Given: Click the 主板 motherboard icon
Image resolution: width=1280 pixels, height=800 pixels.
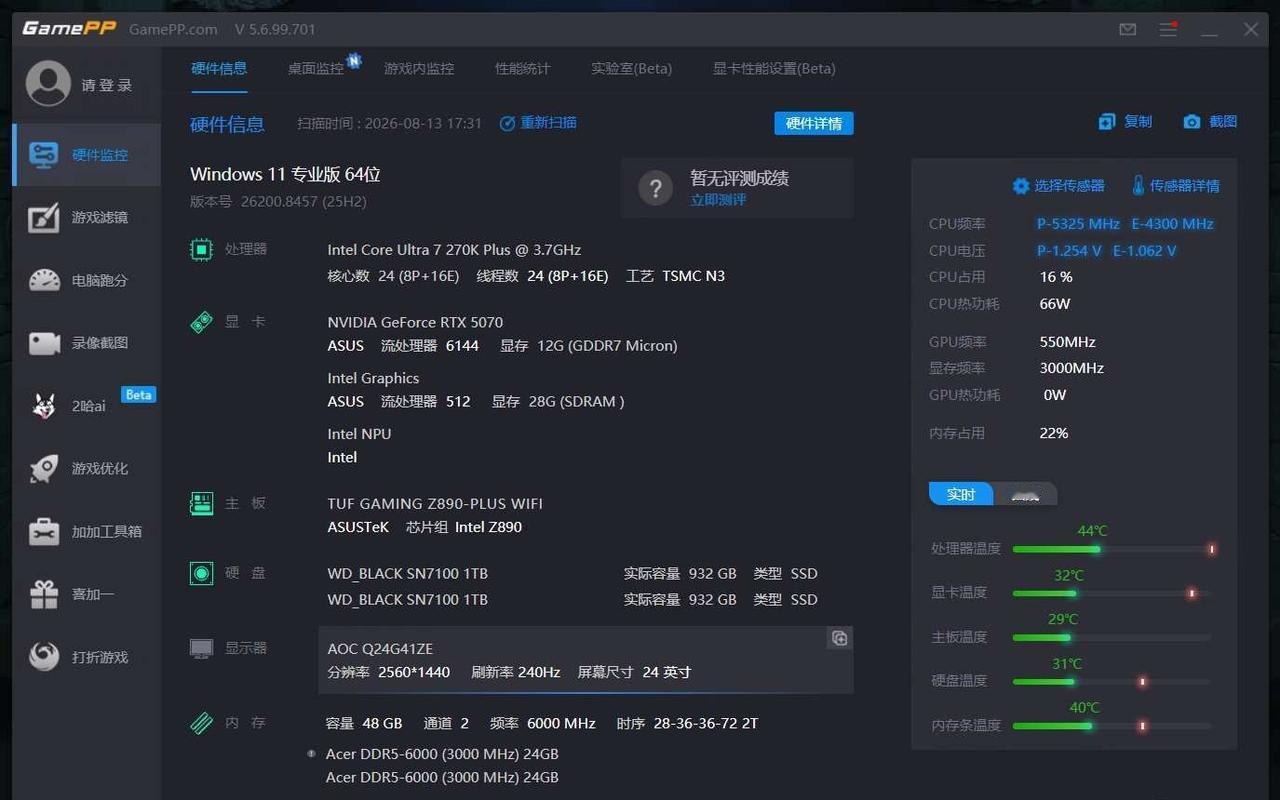Looking at the screenshot, I should [x=201, y=503].
